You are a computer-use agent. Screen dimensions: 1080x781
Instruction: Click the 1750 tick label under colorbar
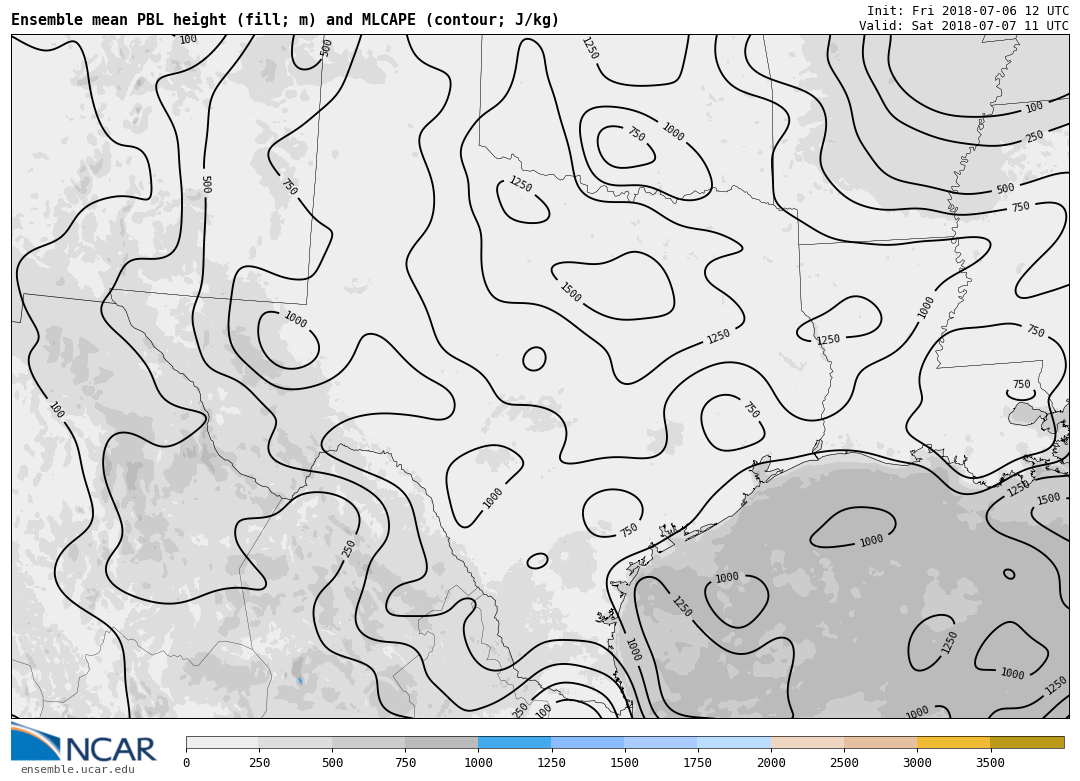[697, 764]
